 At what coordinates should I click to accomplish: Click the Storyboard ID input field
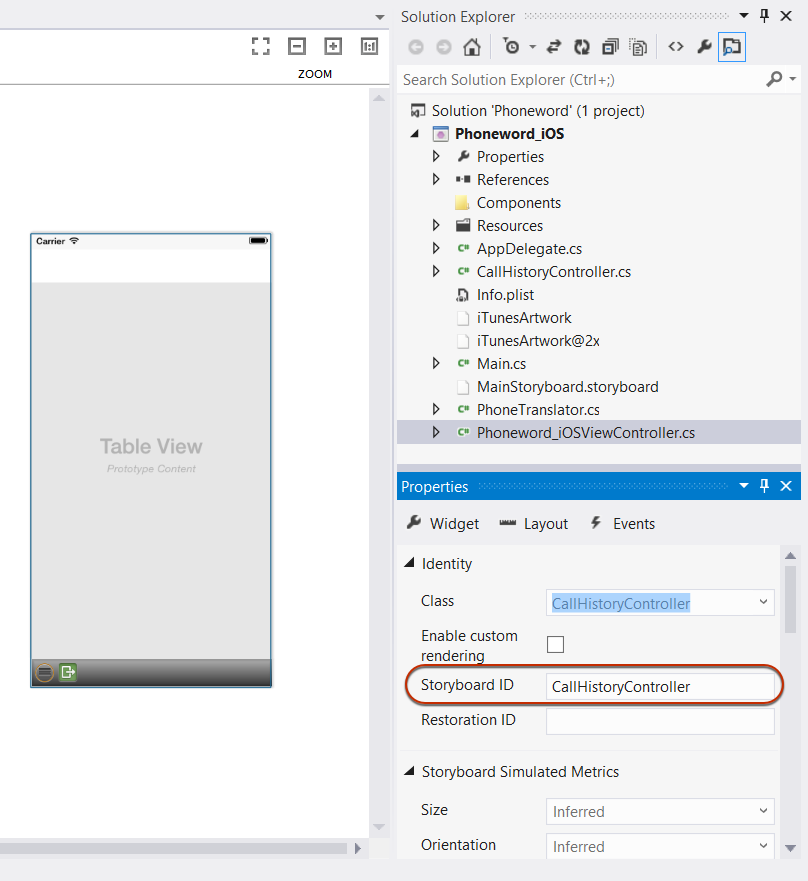[660, 687]
